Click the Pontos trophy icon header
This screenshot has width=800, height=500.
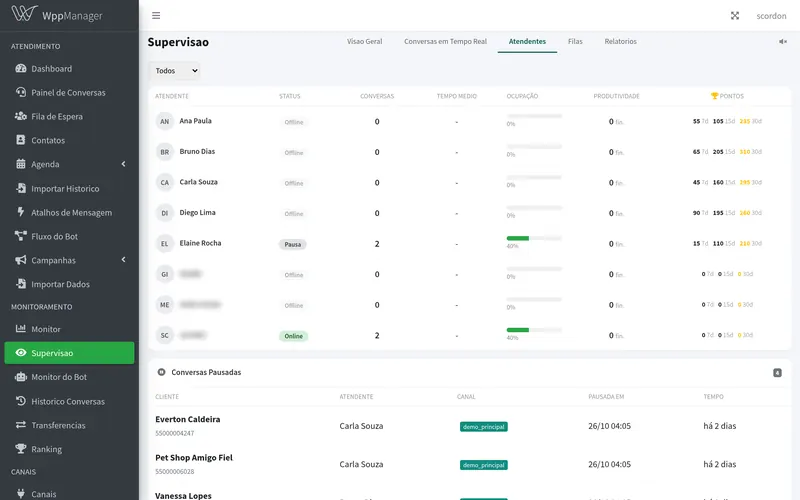714,96
